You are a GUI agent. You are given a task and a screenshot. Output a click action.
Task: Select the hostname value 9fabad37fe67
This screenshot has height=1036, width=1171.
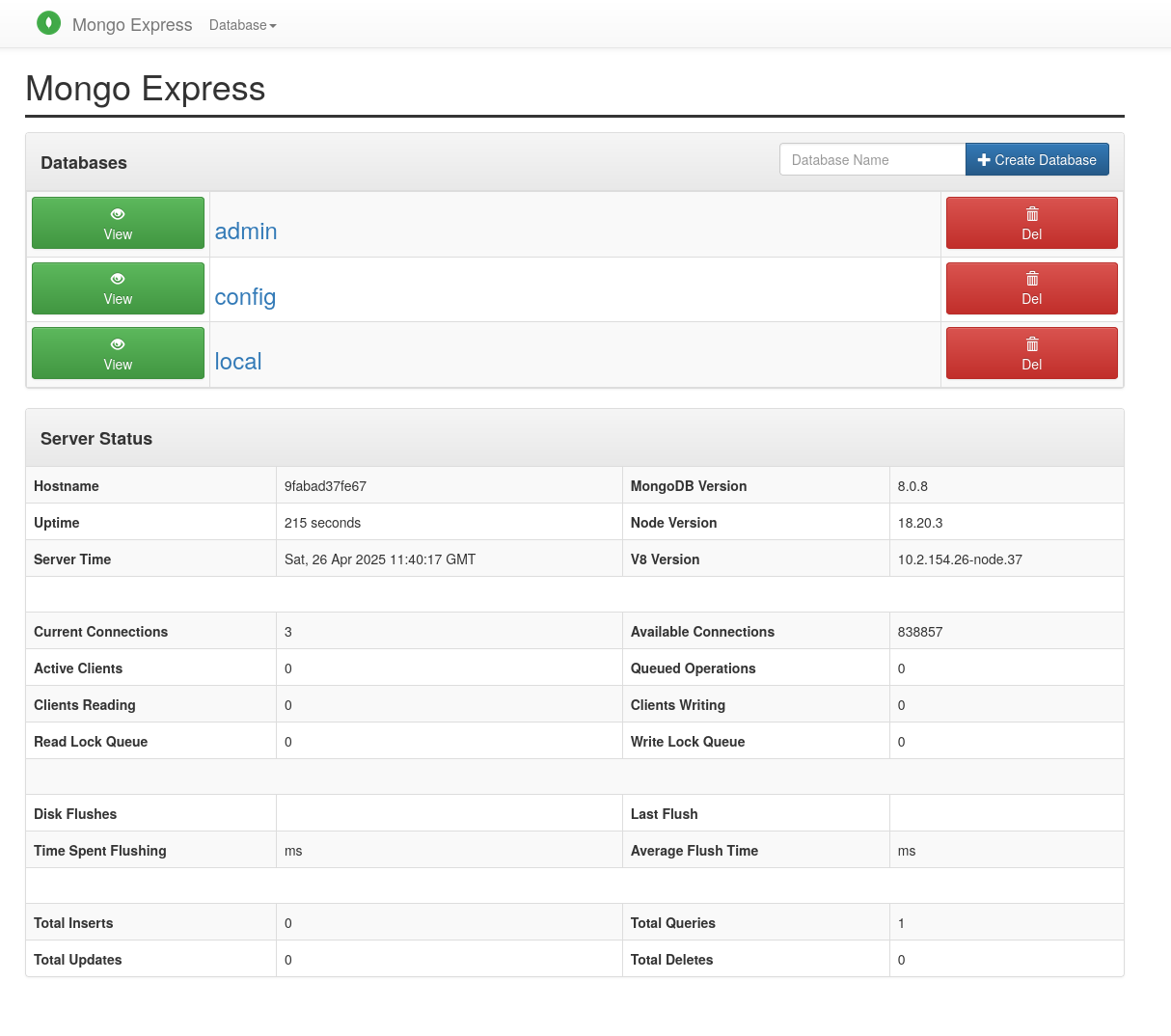point(325,486)
